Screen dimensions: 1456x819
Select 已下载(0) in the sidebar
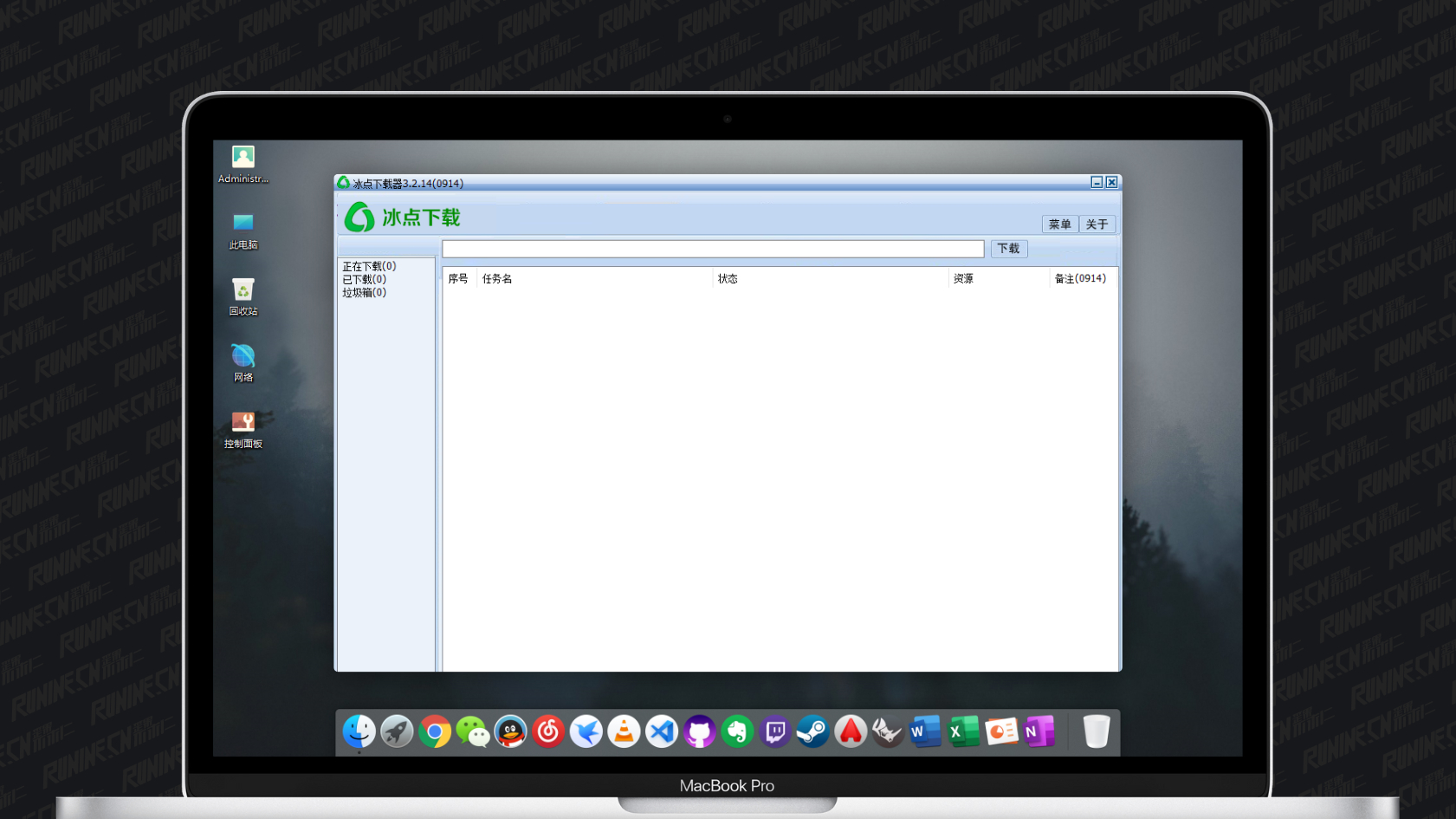tap(365, 279)
